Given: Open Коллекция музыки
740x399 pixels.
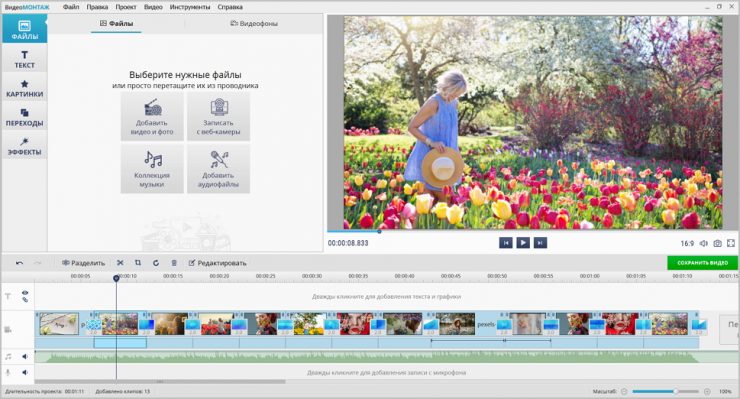Looking at the screenshot, I should pos(152,169).
